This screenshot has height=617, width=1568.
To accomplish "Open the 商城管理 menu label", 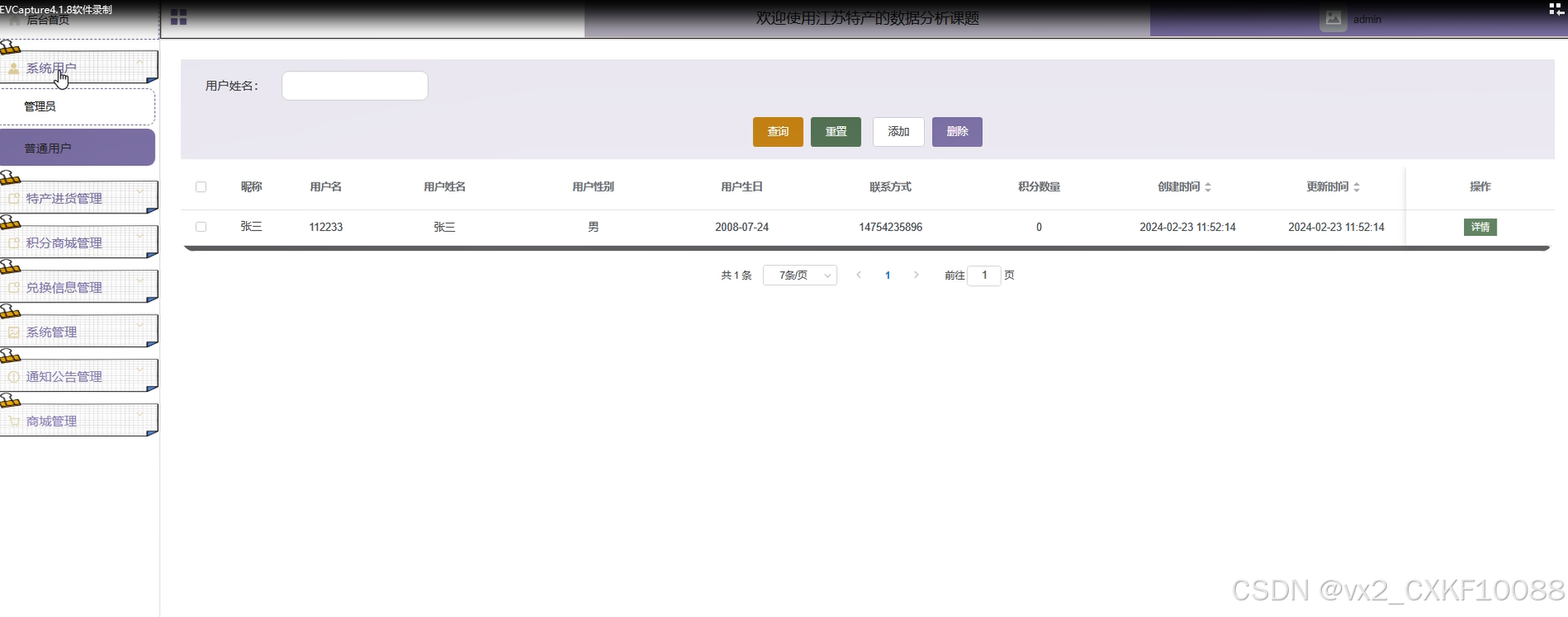I will [51, 421].
